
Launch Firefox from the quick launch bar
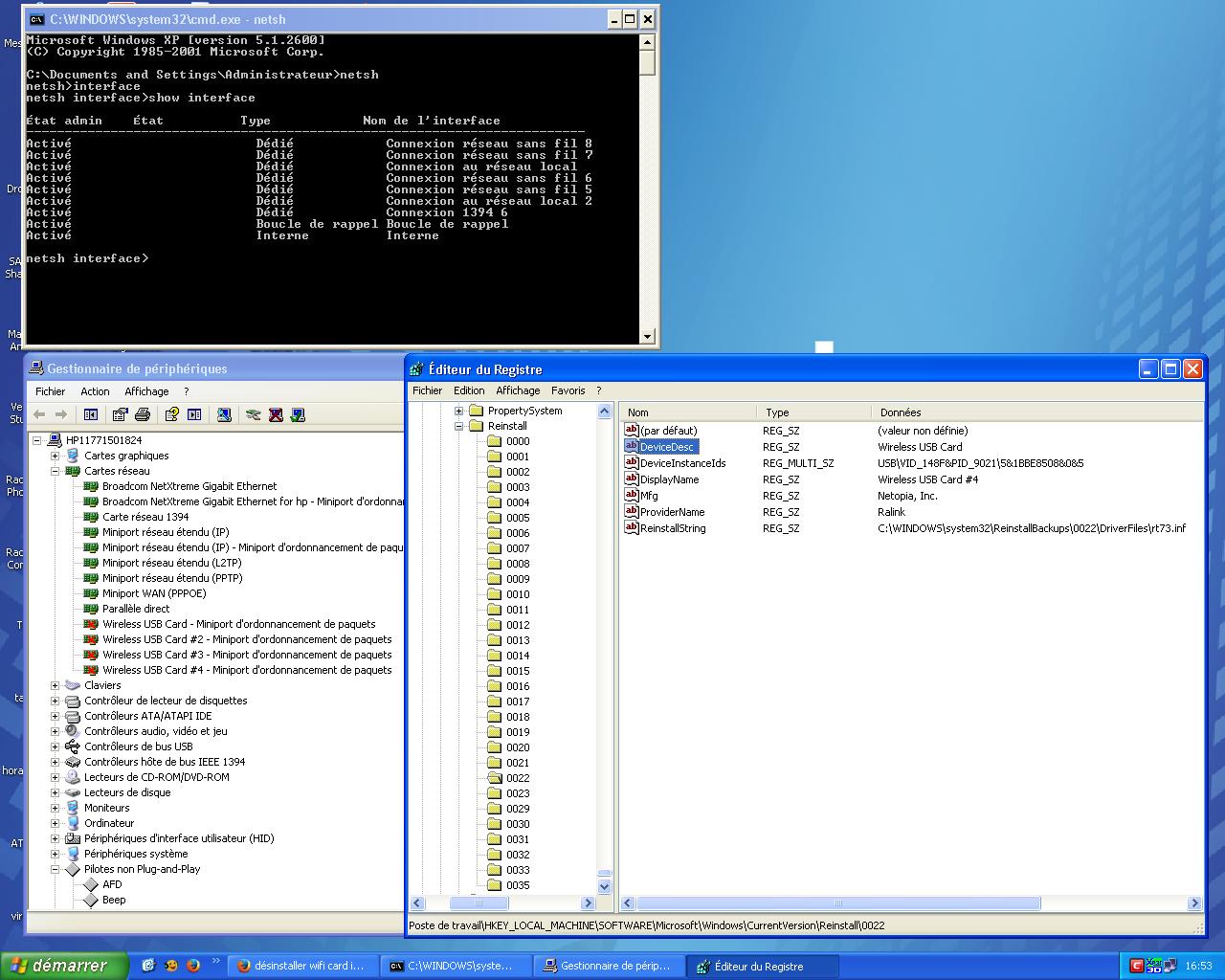click(192, 966)
